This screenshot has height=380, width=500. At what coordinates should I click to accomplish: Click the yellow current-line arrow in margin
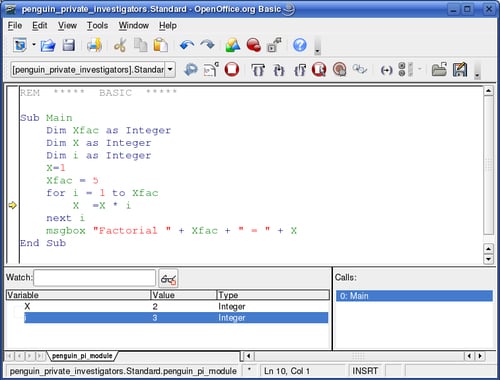pyautogui.click(x=12, y=205)
